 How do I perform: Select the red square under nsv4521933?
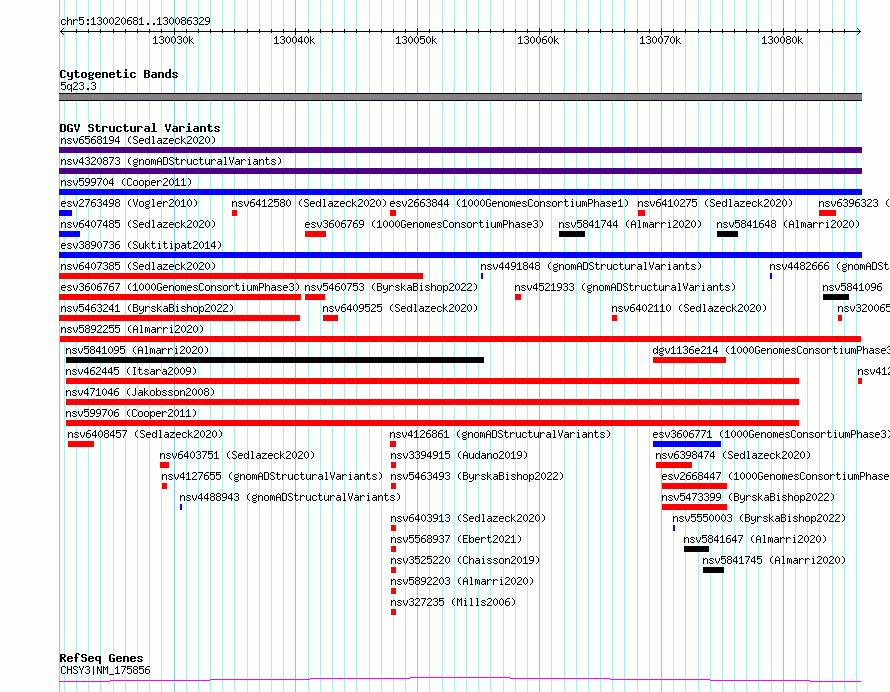pyautogui.click(x=518, y=297)
